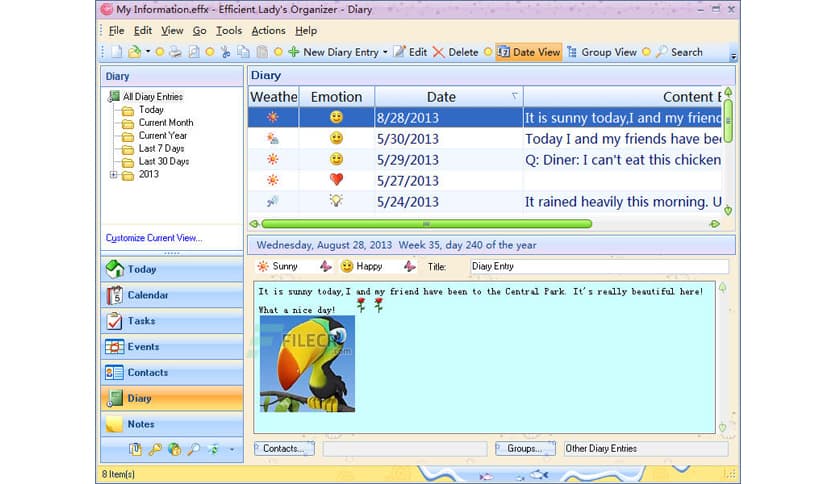Viewport: 836px width, 484px height.
Task: Click the Cut scissors icon
Action: (x=226, y=52)
